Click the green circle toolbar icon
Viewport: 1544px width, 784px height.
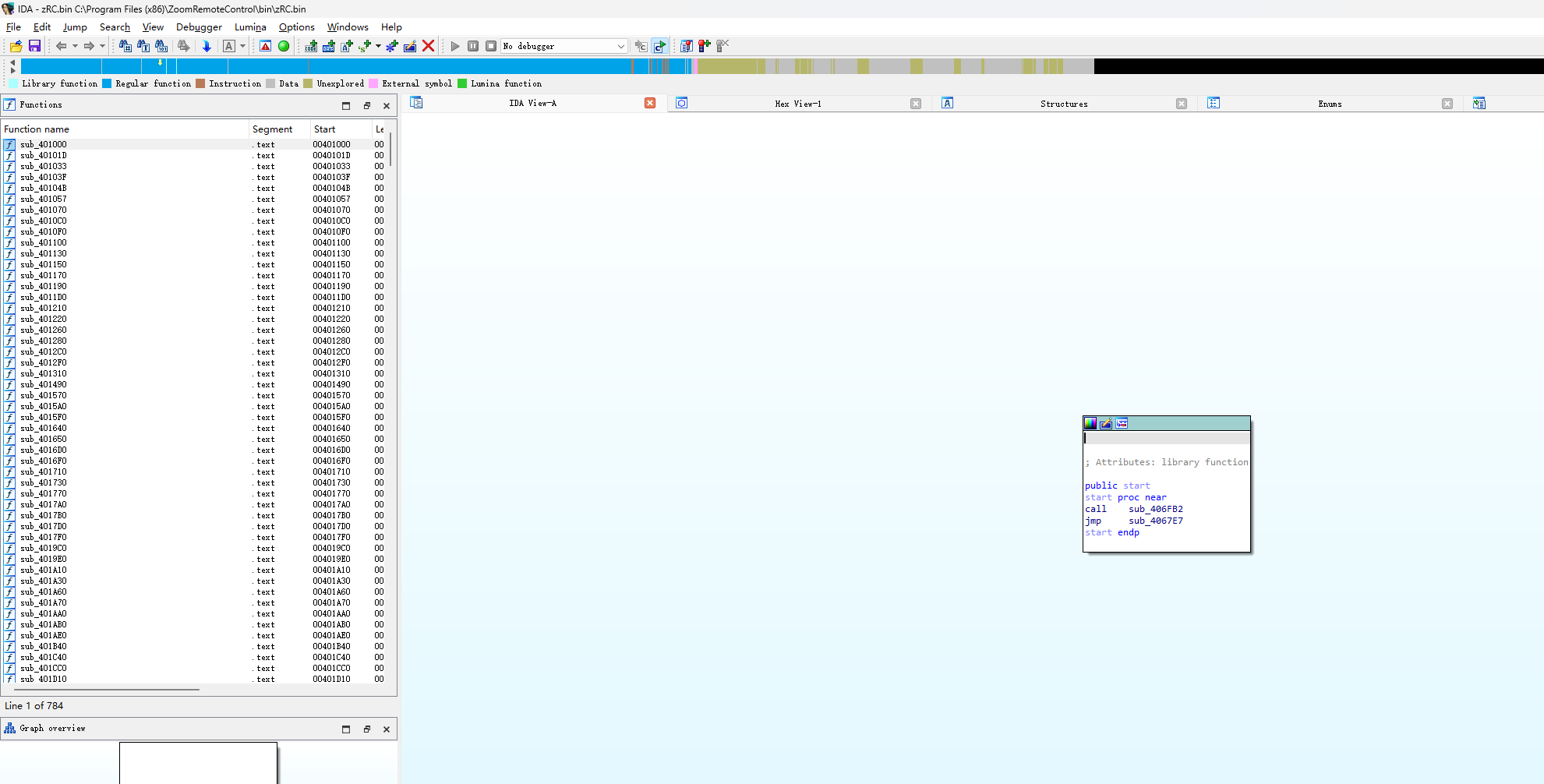pos(284,46)
